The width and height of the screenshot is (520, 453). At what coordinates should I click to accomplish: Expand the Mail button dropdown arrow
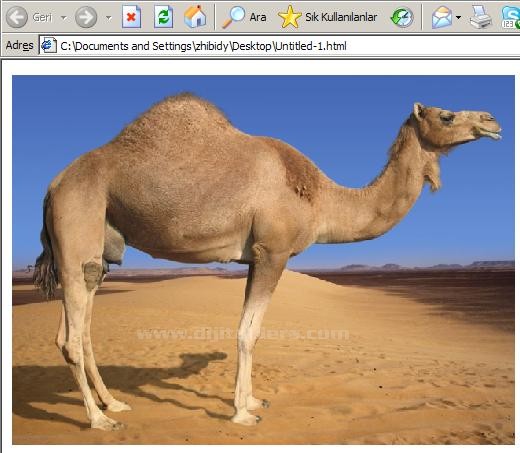pos(458,17)
